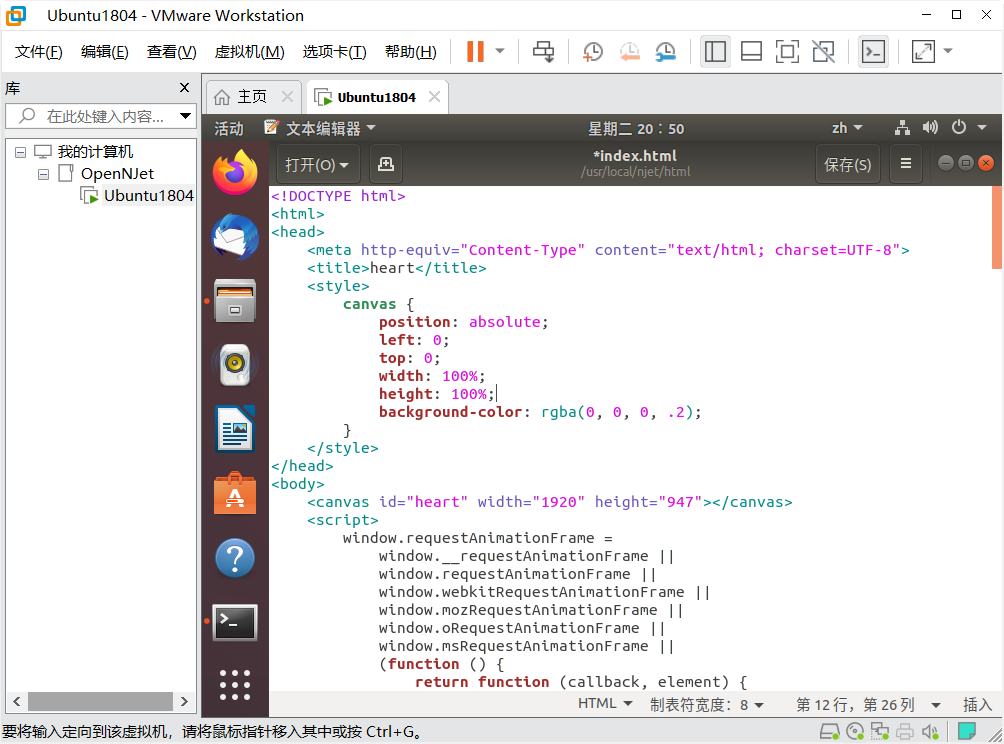
Task: Open Ubuntu Software from the dock
Action: click(x=235, y=494)
